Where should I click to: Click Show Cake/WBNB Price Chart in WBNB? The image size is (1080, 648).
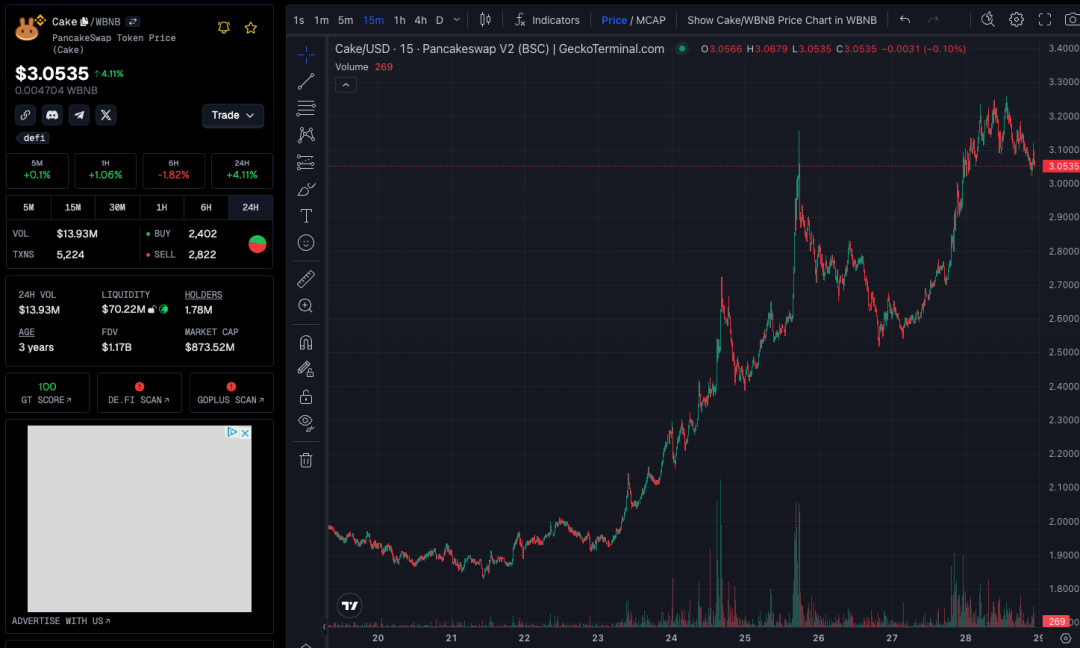click(781, 20)
